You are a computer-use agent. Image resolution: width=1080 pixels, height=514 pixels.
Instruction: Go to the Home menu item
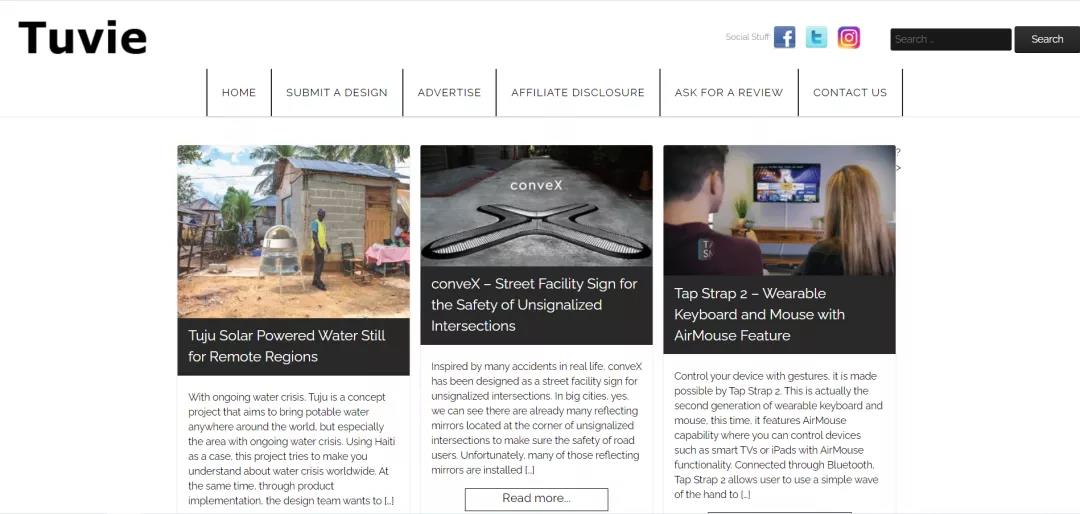pyautogui.click(x=239, y=92)
